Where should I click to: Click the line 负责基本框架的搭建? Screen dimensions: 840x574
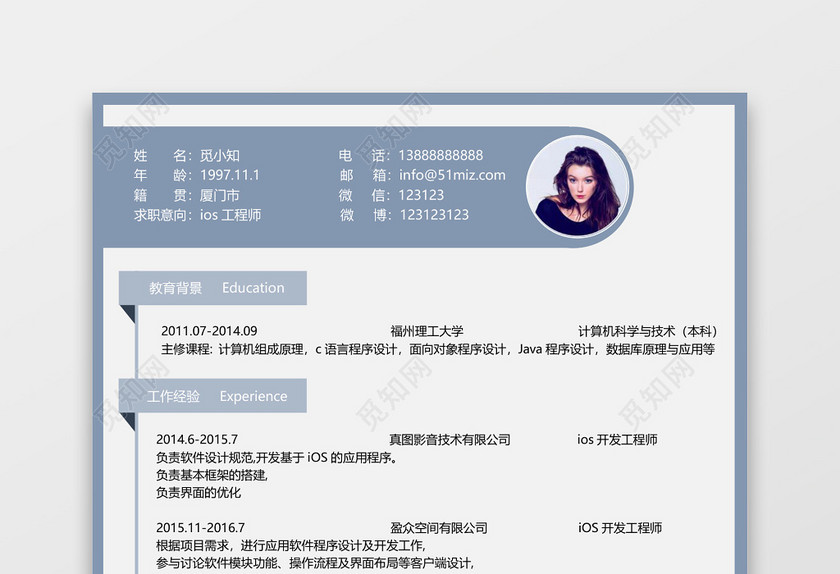coord(212,475)
